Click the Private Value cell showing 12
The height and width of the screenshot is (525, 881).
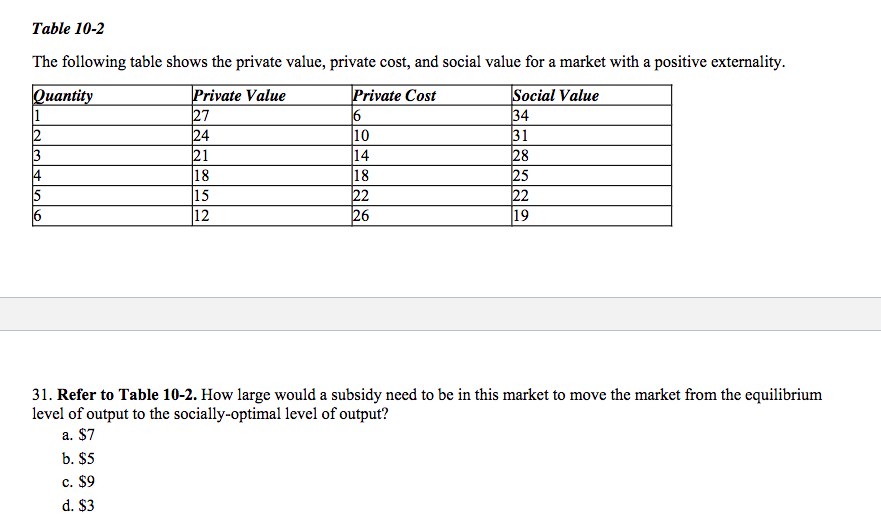[202, 217]
